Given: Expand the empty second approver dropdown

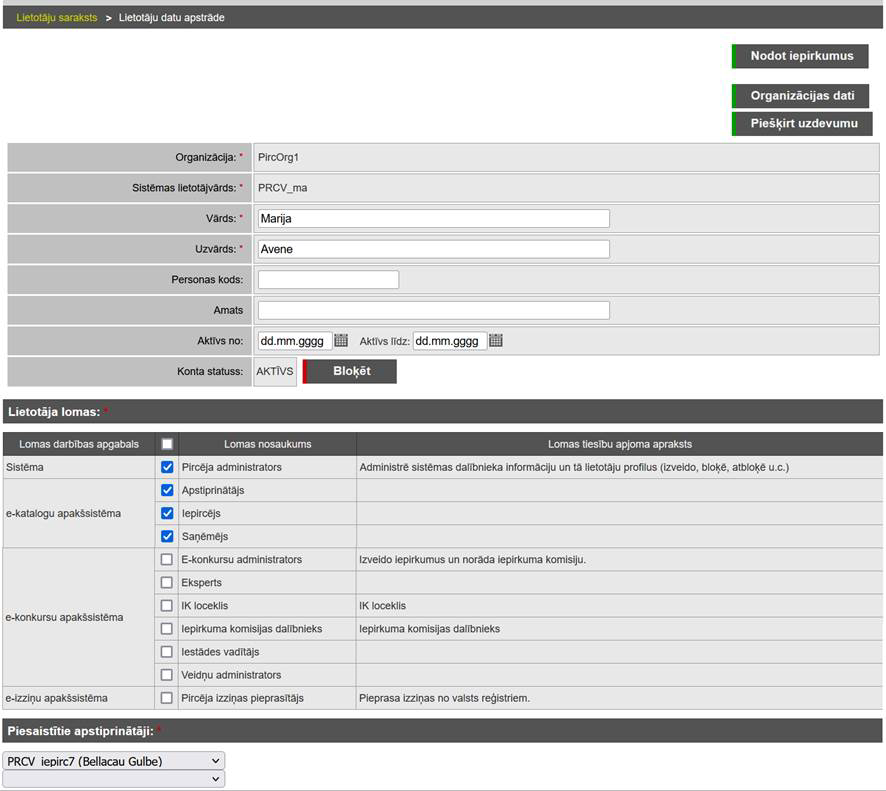Looking at the screenshot, I should point(114,779).
